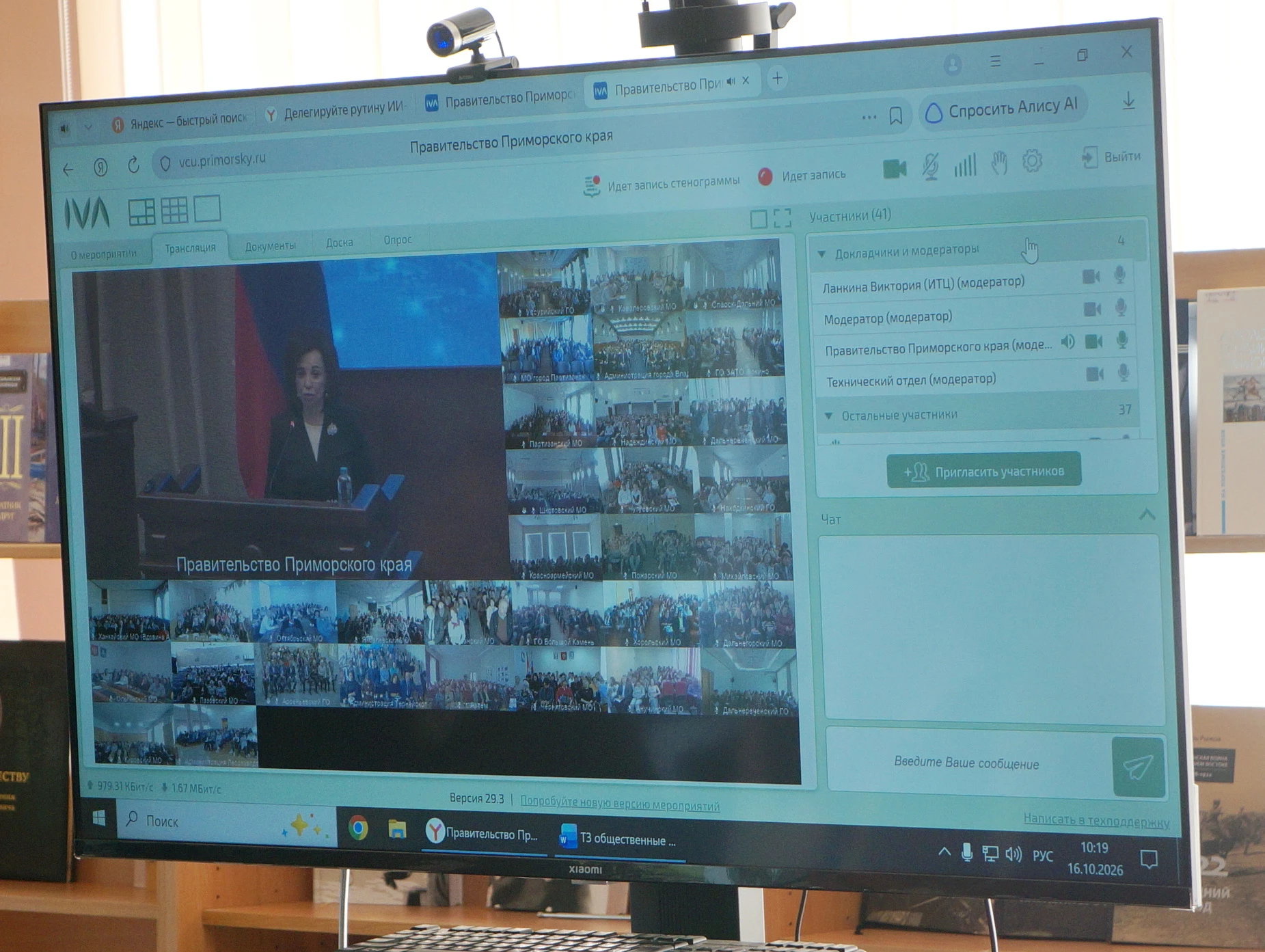Click the Введите Ваше сообщение chat field
This screenshot has height=952, width=1265.
click(x=967, y=762)
